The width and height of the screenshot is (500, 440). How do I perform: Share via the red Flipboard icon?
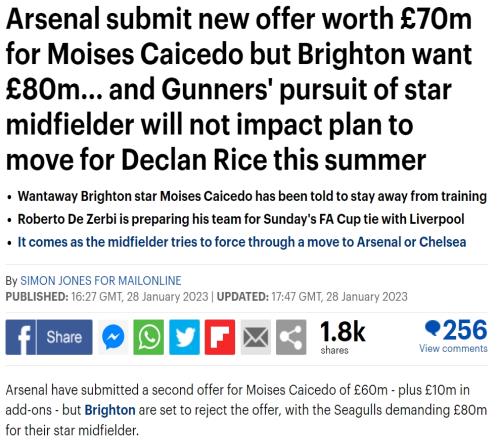coord(220,337)
